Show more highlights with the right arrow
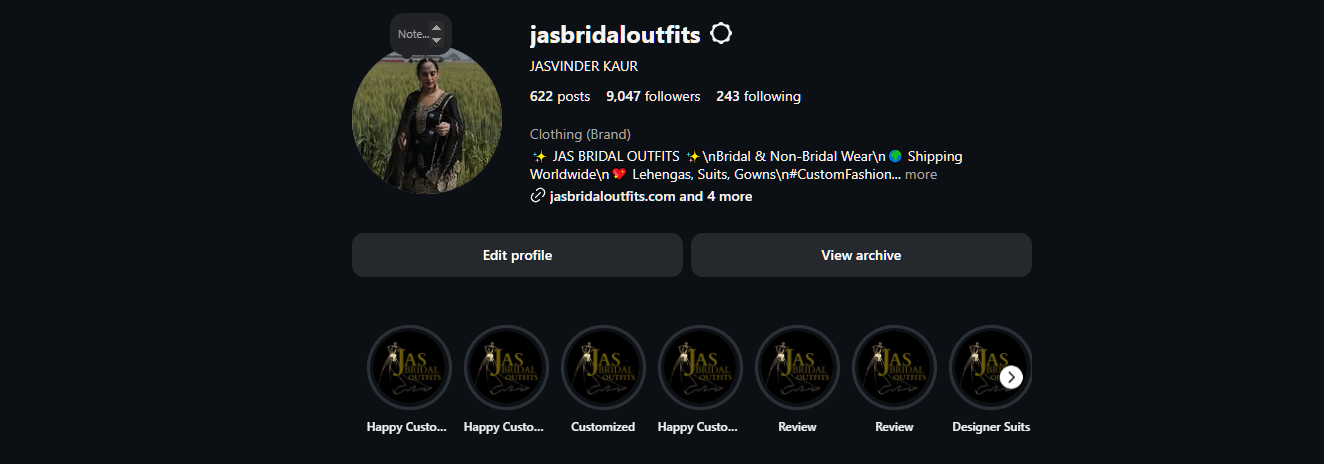1324x464 pixels. (1012, 377)
